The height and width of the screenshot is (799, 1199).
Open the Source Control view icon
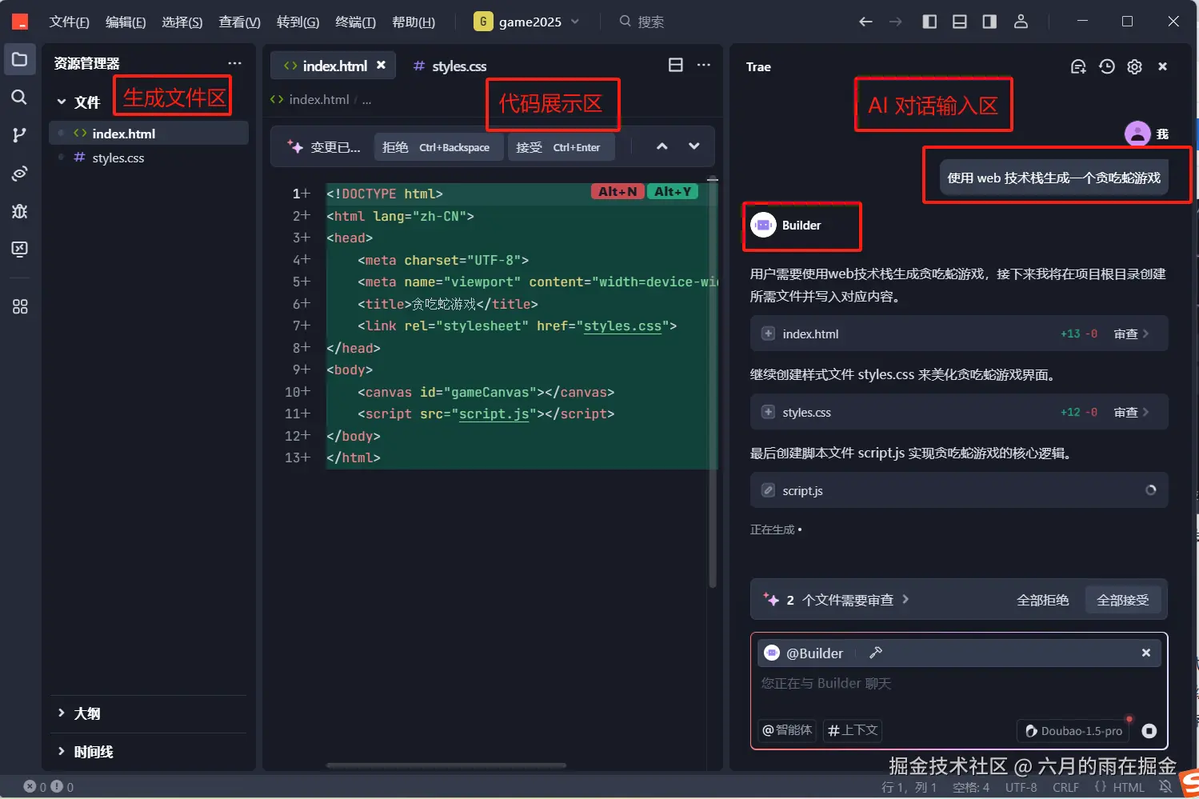pyautogui.click(x=19, y=135)
